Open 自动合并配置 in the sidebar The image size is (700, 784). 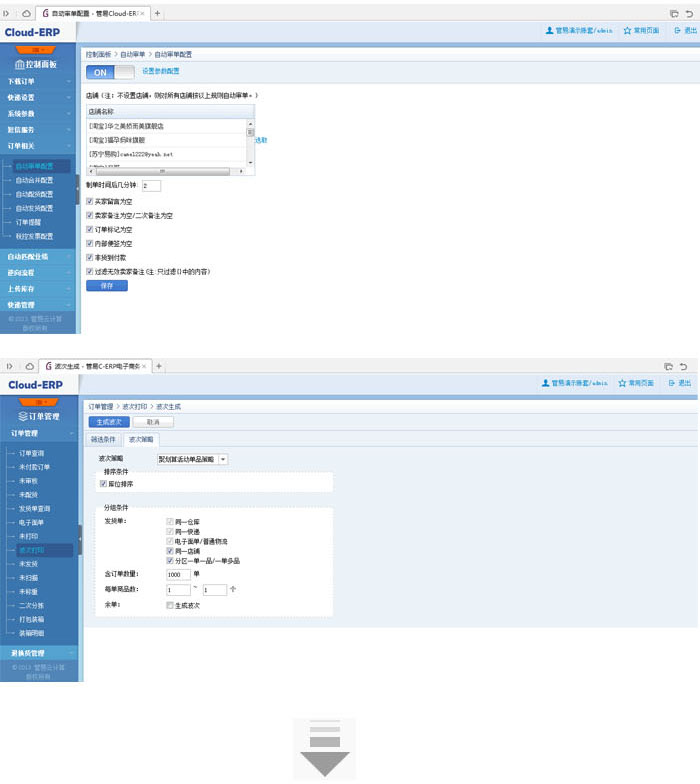(x=34, y=180)
